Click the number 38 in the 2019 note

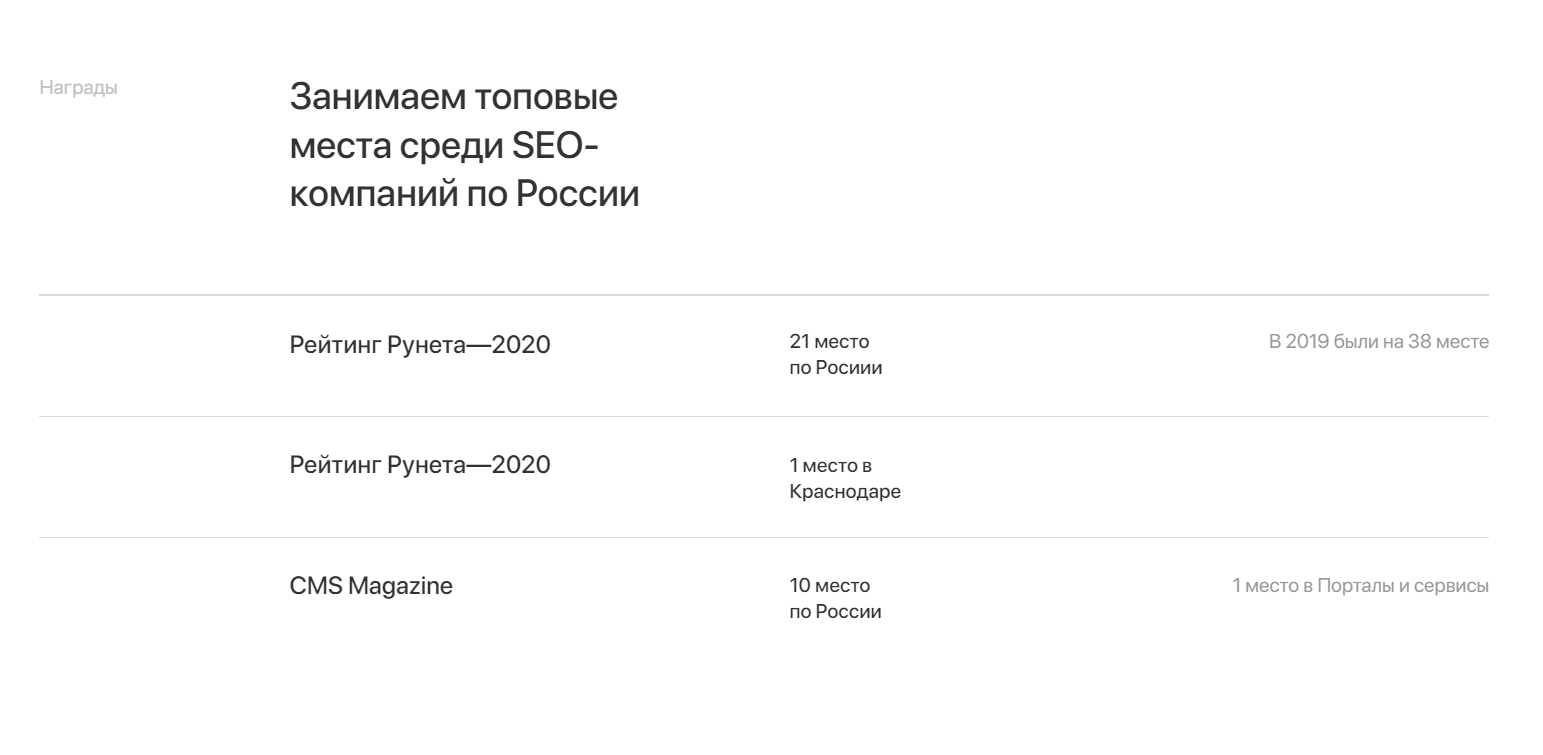pos(1418,342)
